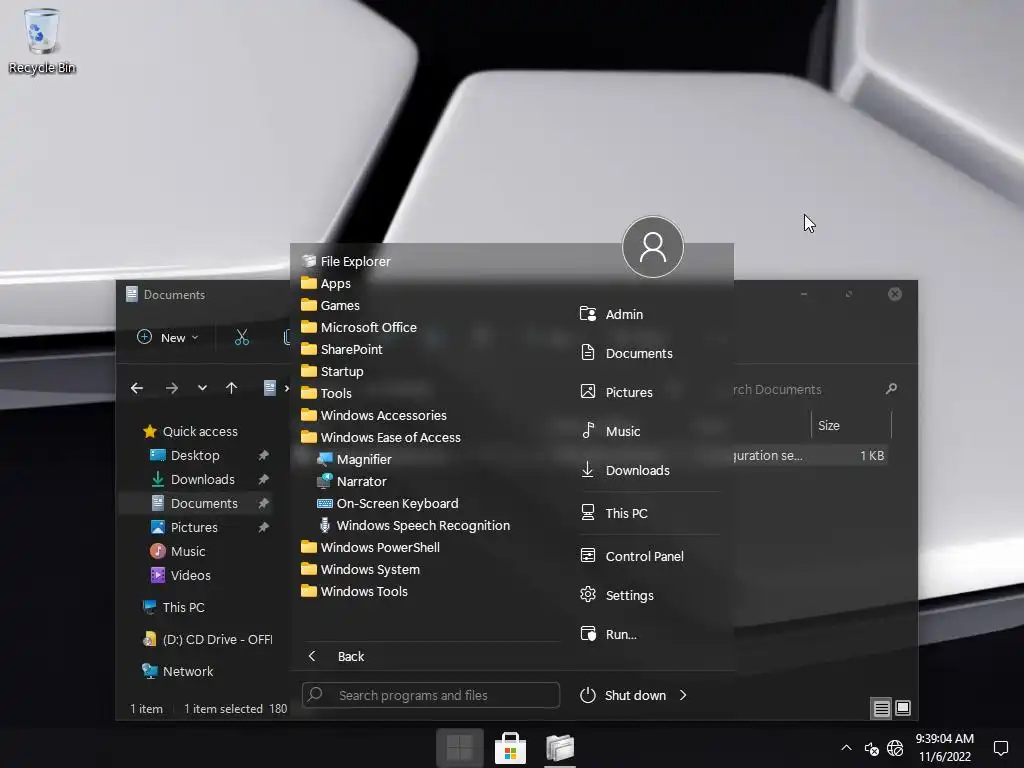
Task: Click pin icon beside Desktop sidebar entry
Action: tap(264, 456)
